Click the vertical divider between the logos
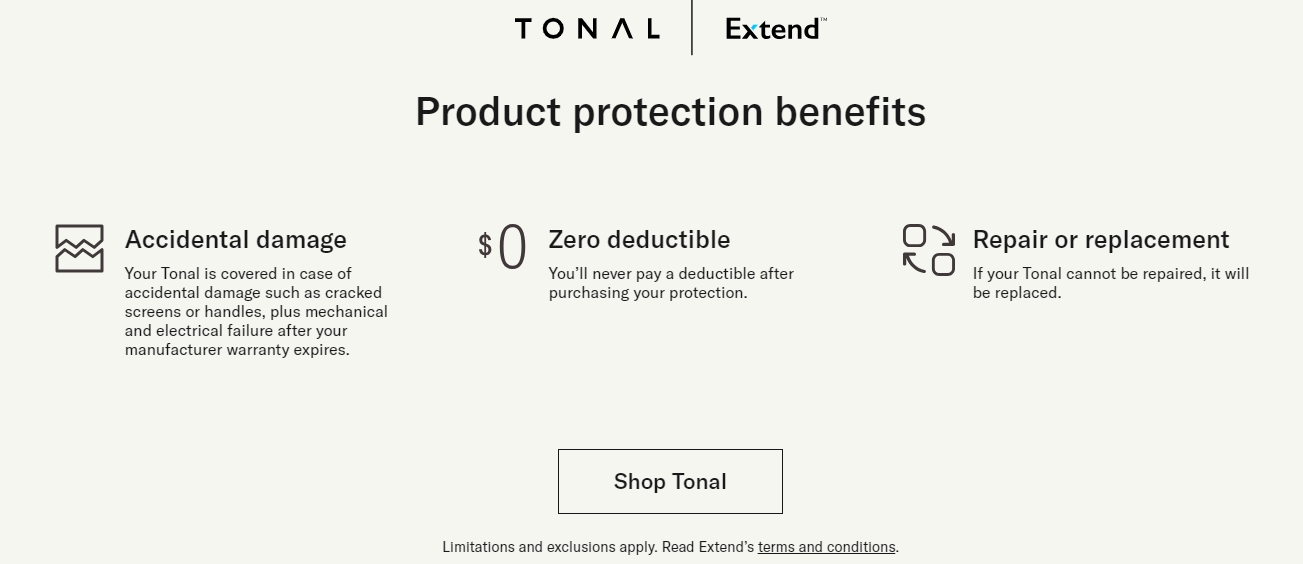 [692, 27]
